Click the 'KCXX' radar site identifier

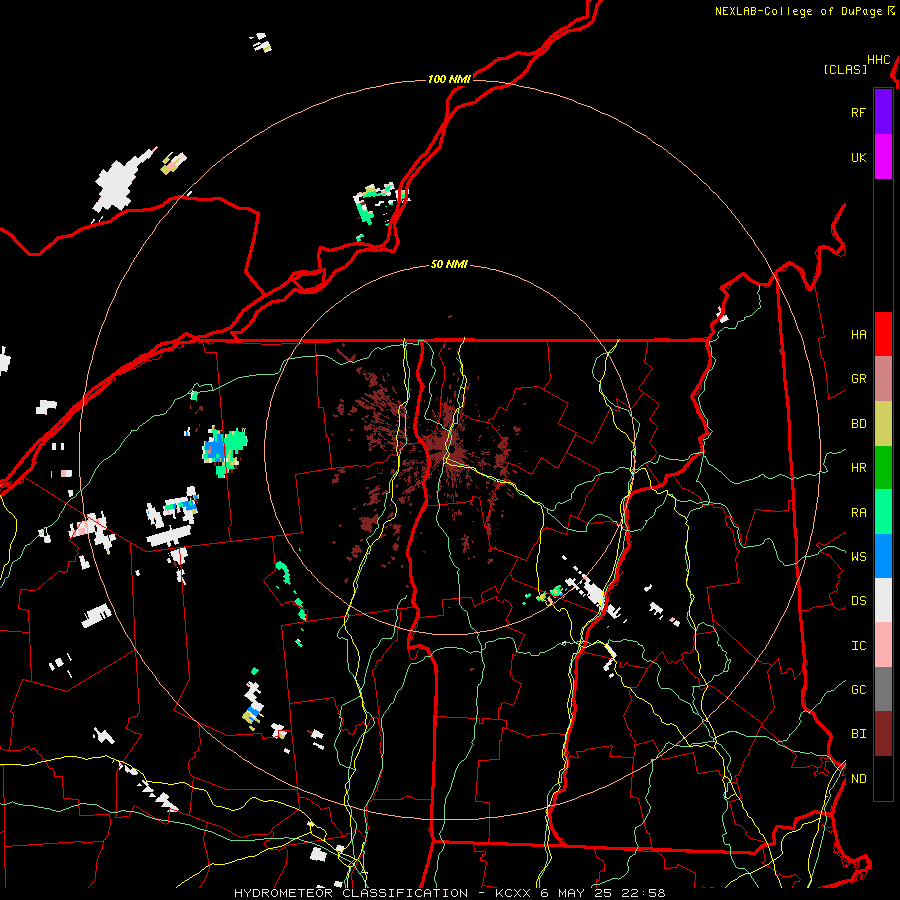tap(513, 893)
